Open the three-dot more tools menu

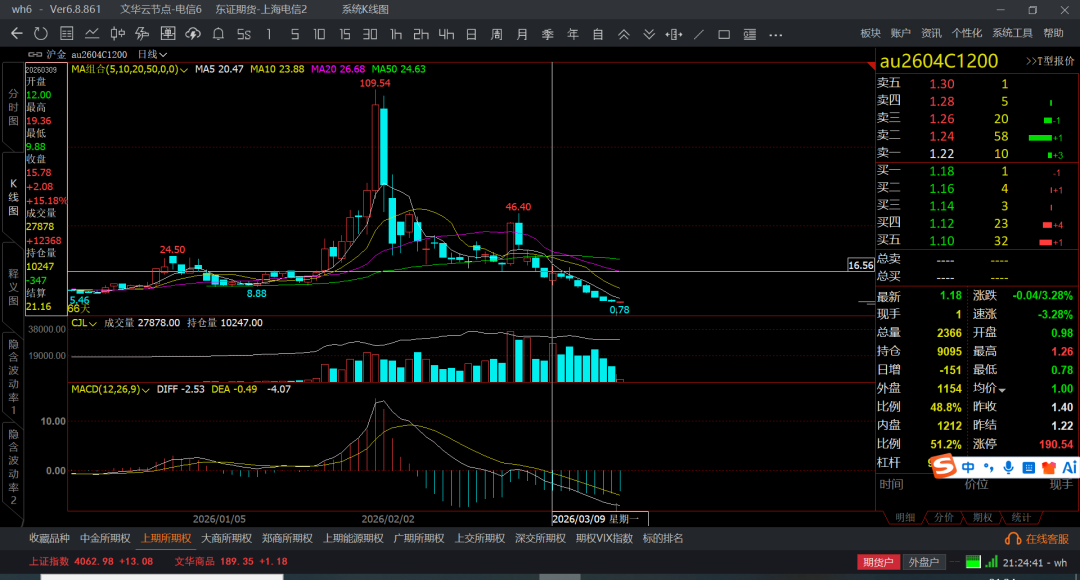(775, 34)
